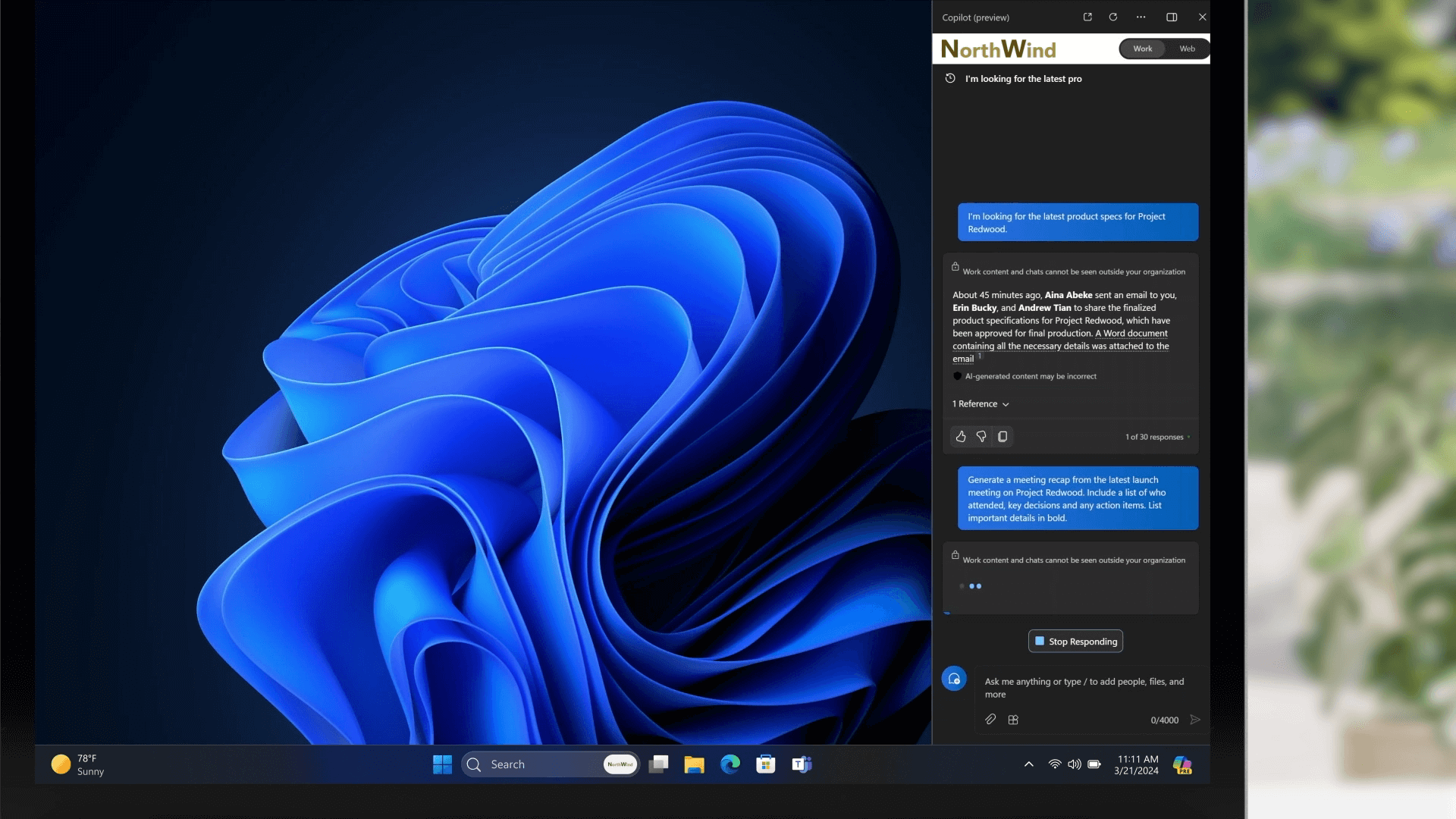The height and width of the screenshot is (819, 1456).
Task: Open Copilot more options menu
Action: (x=1141, y=17)
